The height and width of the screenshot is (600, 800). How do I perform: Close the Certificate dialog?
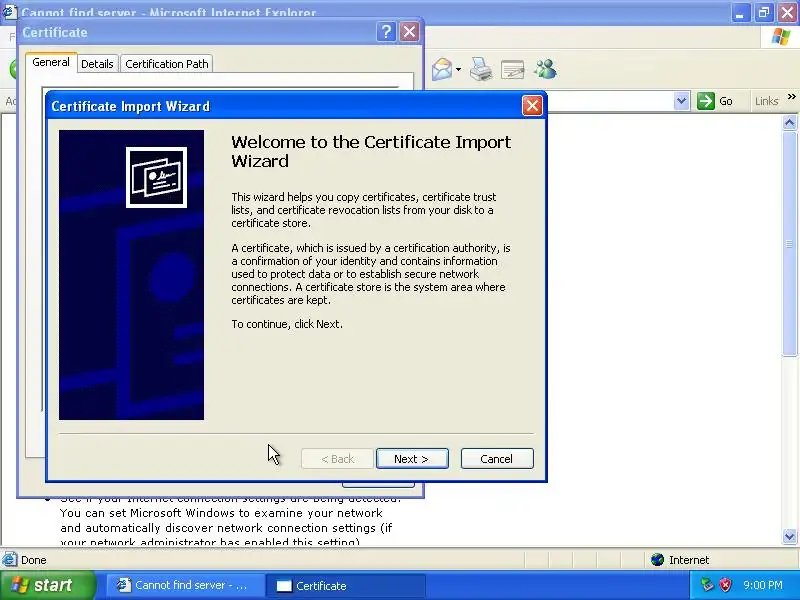409,32
